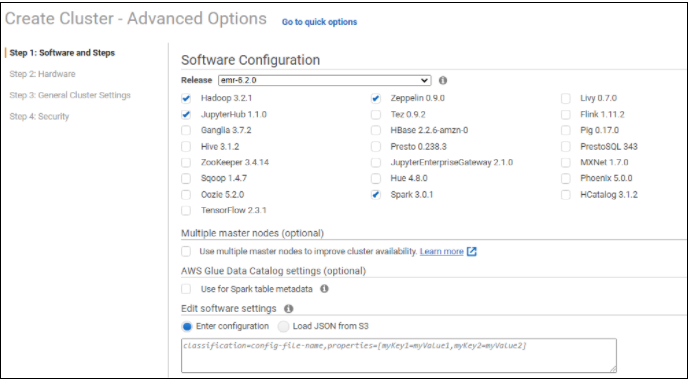Enable Ganglia 3.7.2 checkbox
This screenshot has height=380, width=691.
tap(186, 130)
